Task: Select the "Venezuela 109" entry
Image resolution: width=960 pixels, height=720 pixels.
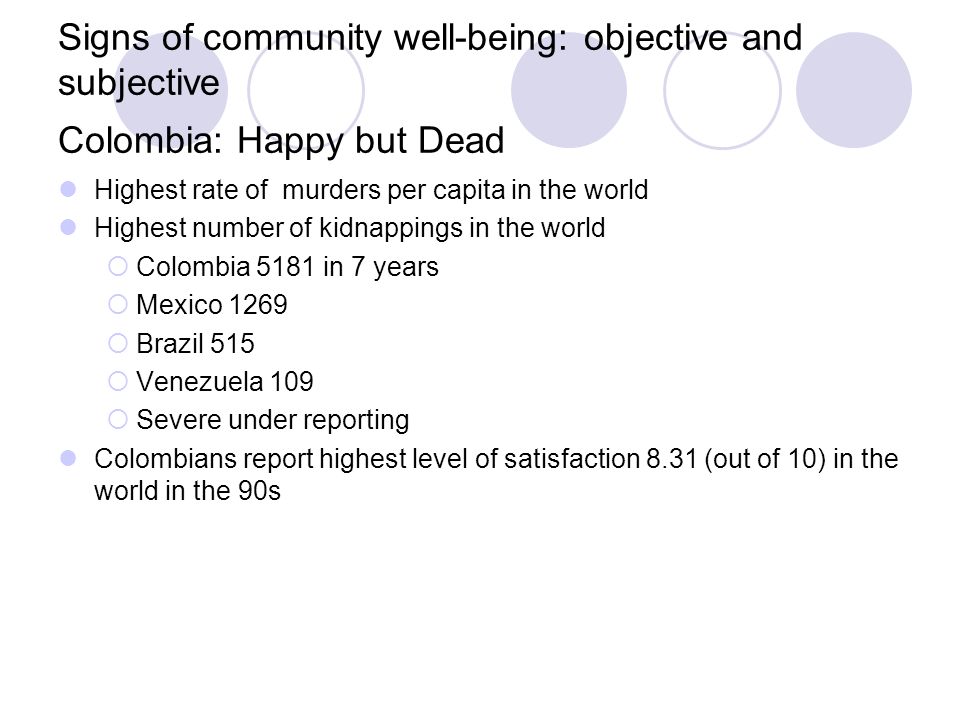Action: click(225, 381)
